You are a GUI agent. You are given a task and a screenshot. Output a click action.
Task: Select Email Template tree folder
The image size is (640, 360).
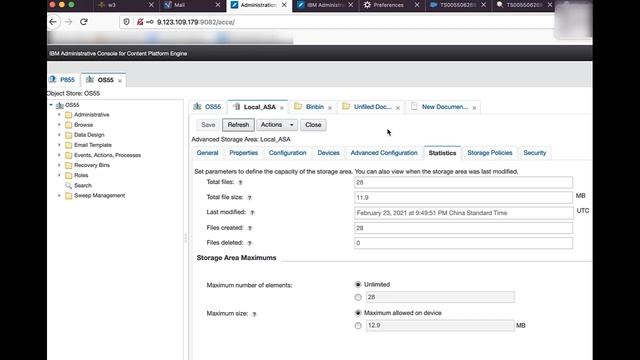click(93, 145)
